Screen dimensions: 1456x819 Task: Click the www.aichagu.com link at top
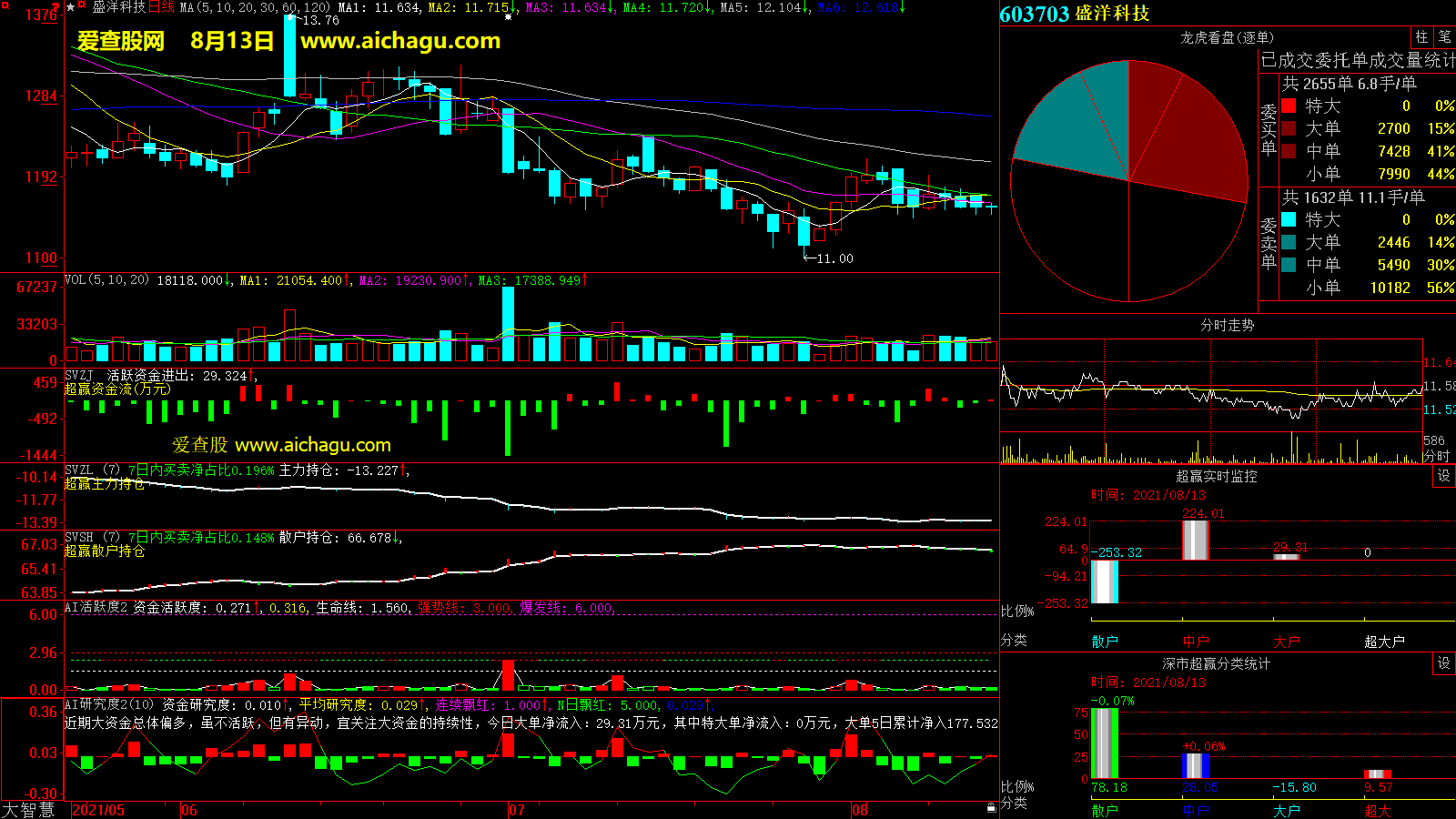tap(400, 41)
